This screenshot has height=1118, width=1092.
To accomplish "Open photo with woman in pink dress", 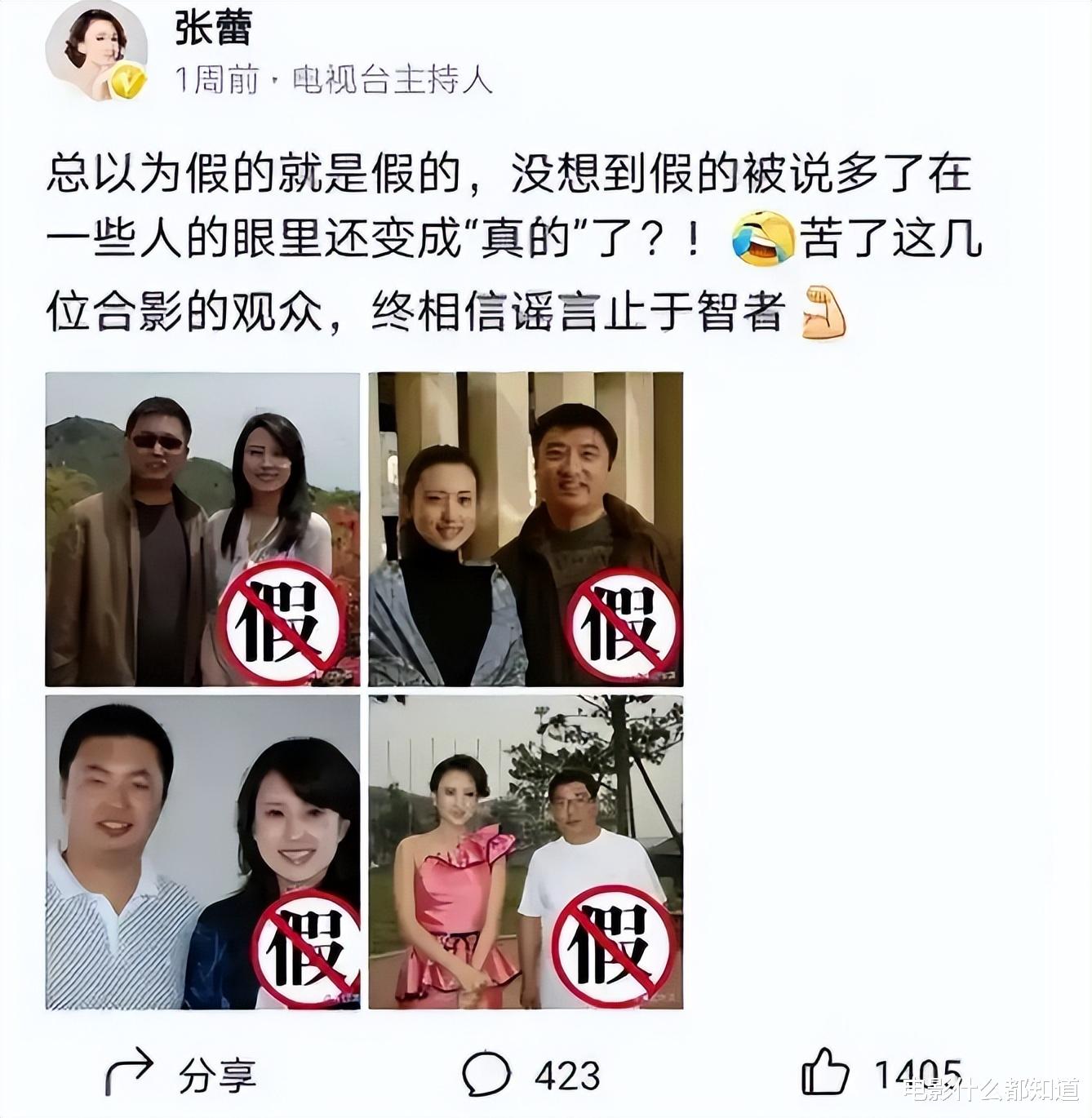I will pos(526,852).
